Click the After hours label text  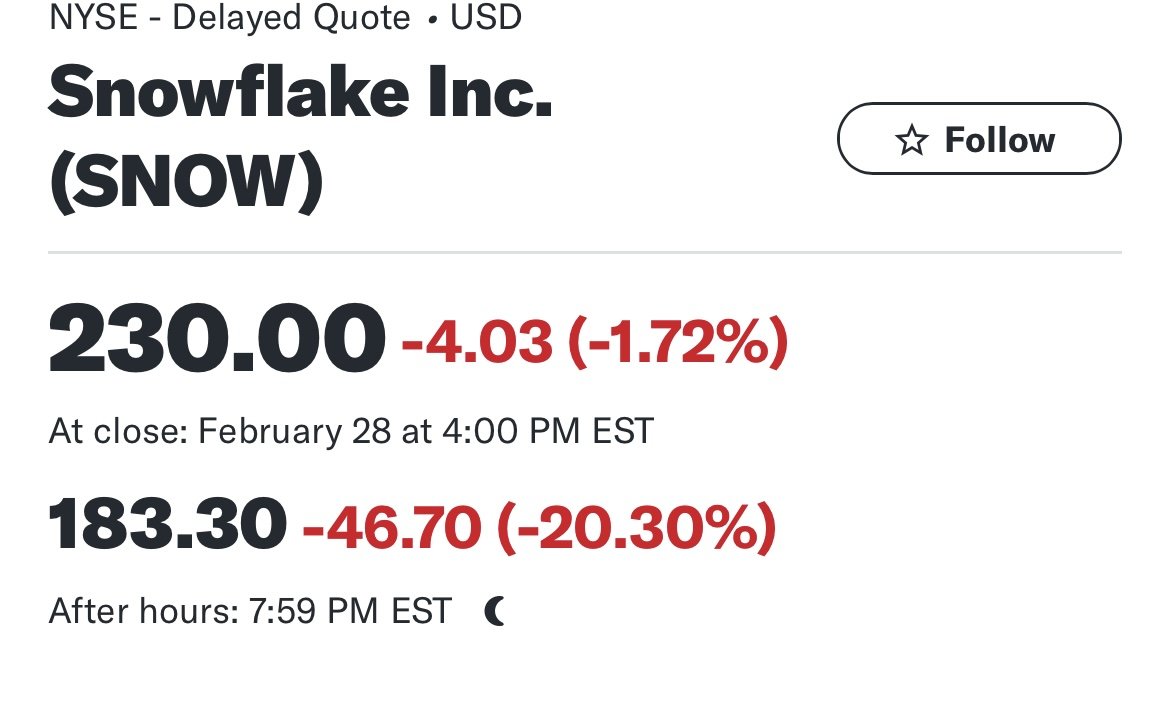click(x=143, y=611)
